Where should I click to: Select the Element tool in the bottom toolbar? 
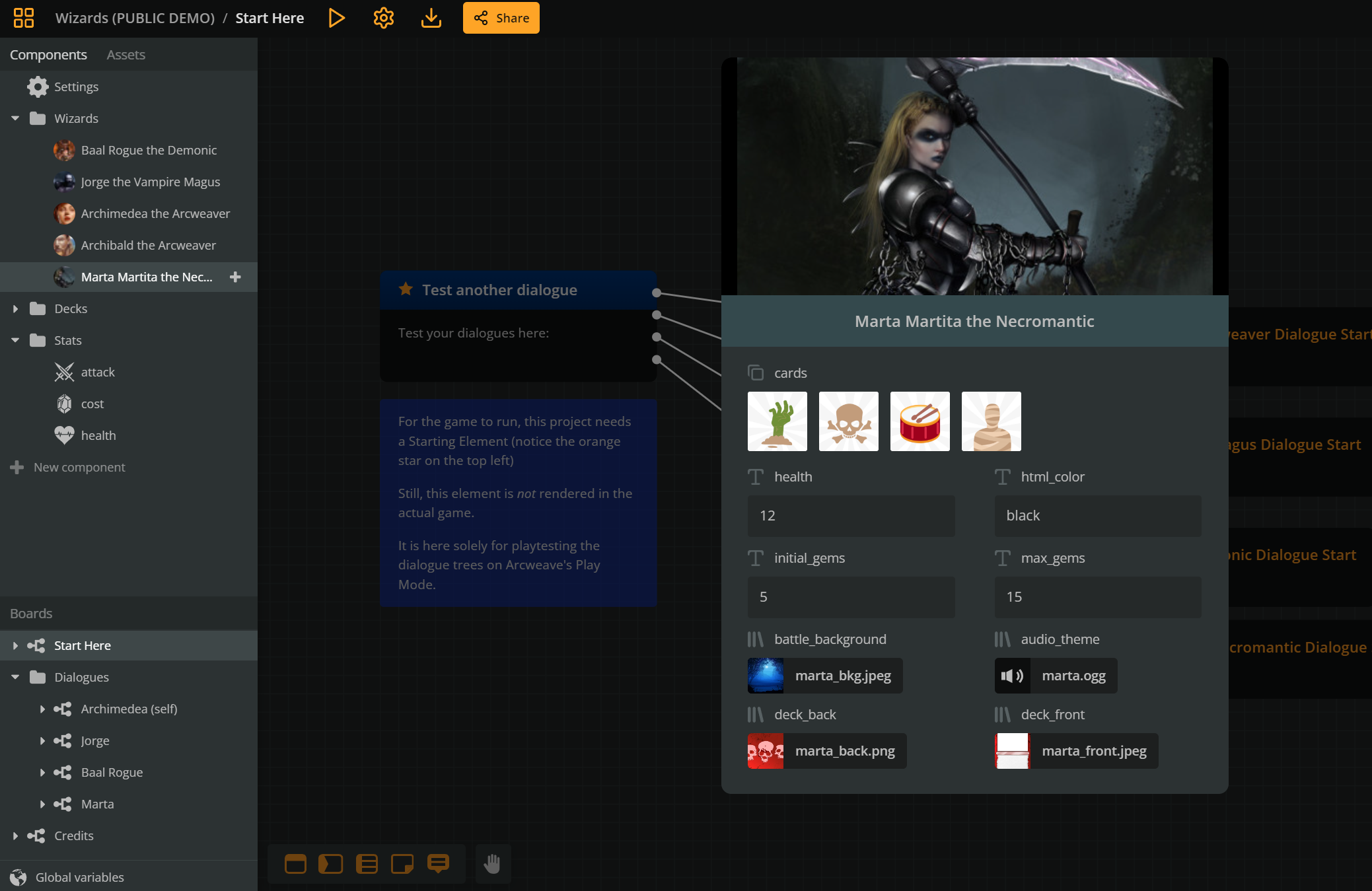(295, 863)
